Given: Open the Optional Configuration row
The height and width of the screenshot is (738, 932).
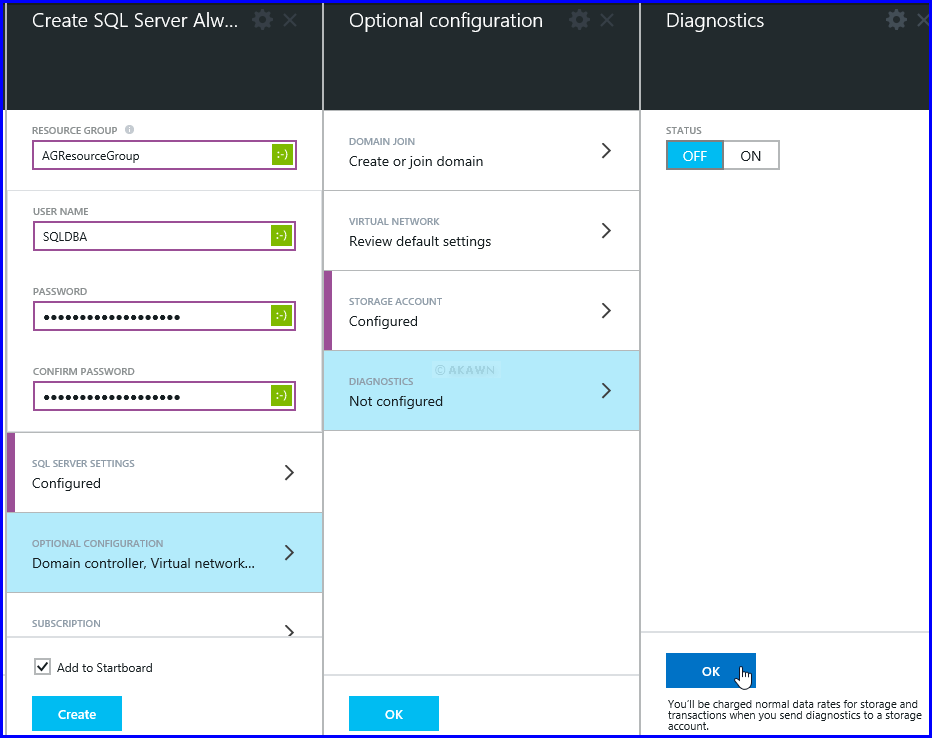Looking at the screenshot, I should coord(165,553).
